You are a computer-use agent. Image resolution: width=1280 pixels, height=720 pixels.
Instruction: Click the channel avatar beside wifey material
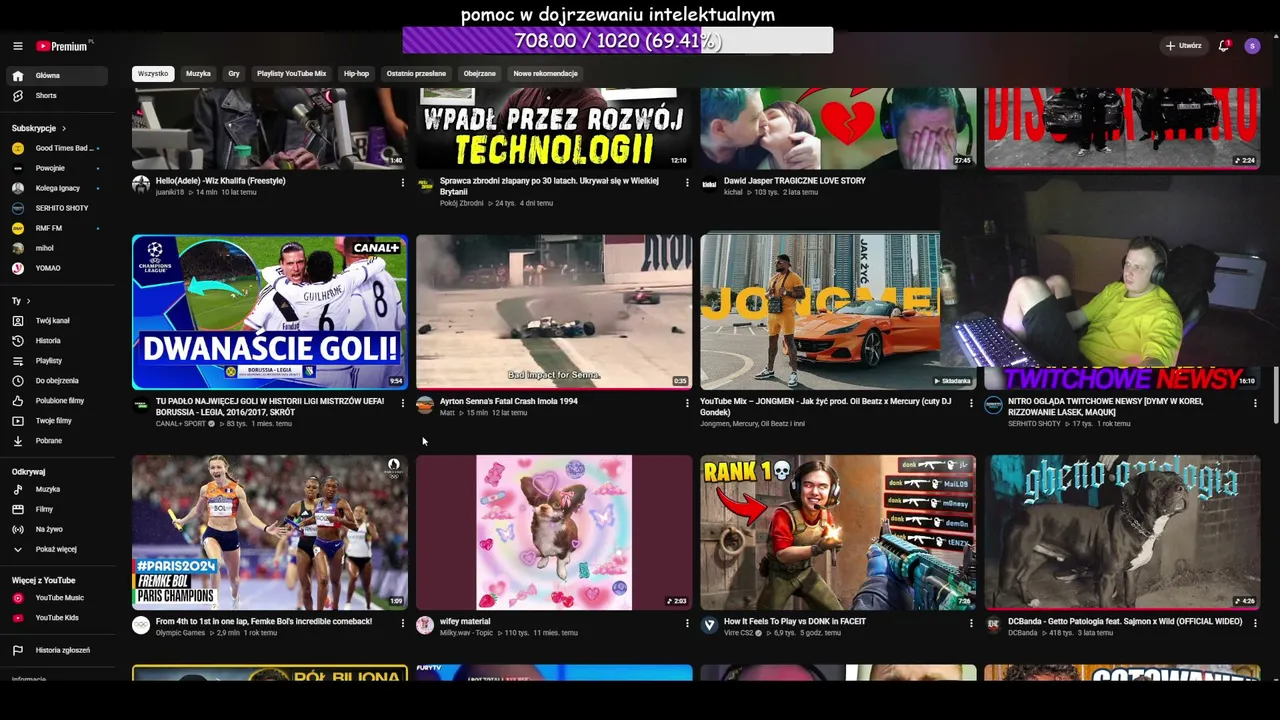[425, 625]
